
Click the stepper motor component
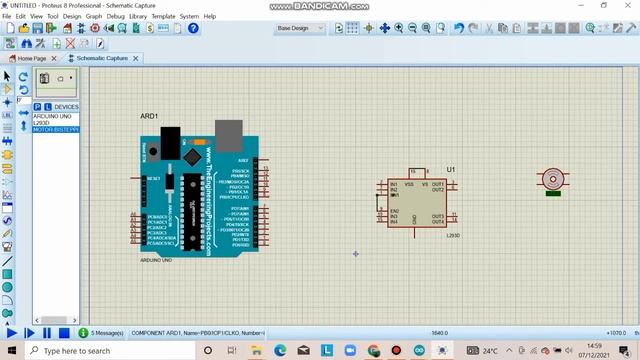click(x=553, y=182)
